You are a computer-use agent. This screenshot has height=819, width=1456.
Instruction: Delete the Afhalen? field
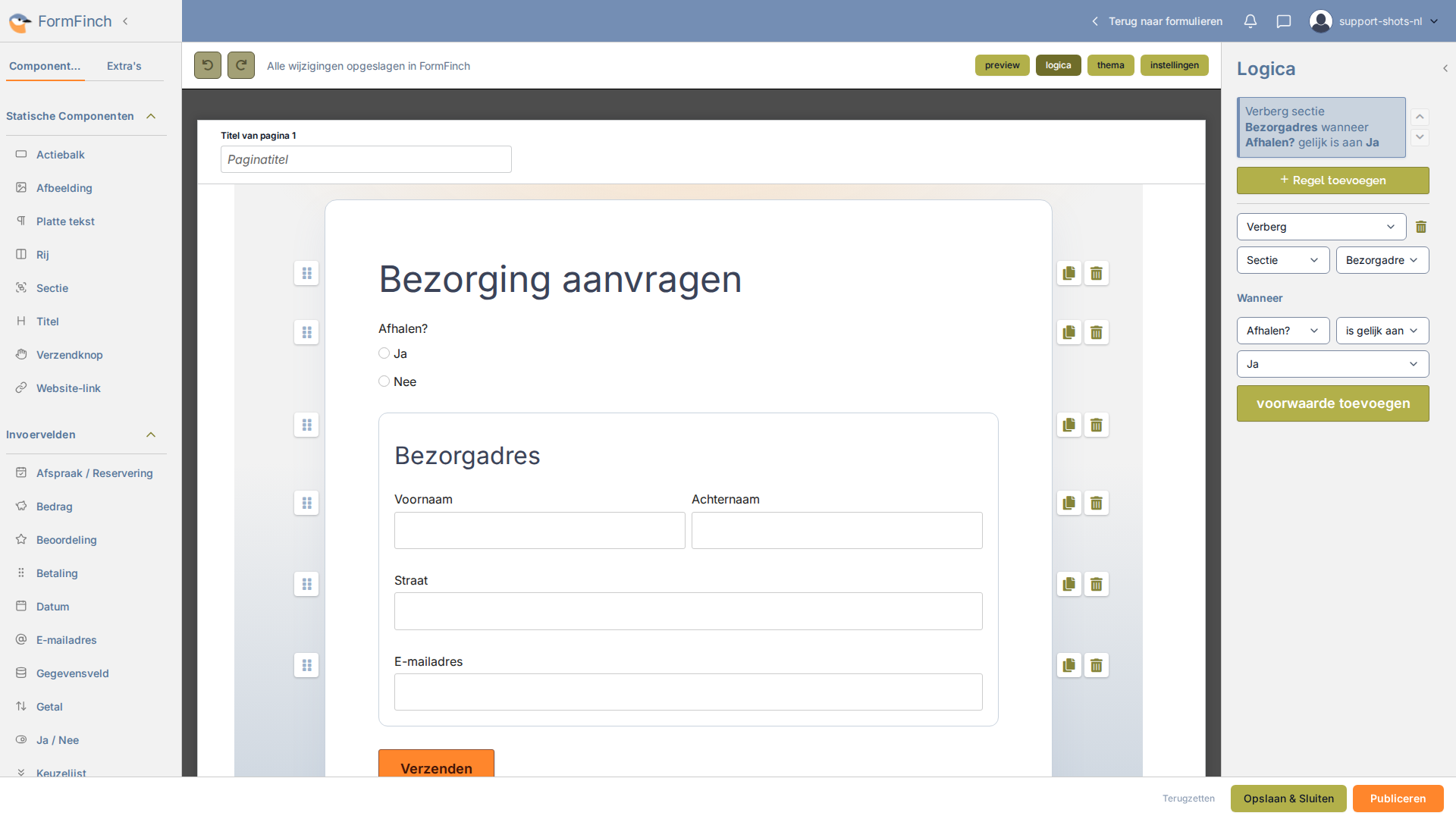tap(1097, 332)
